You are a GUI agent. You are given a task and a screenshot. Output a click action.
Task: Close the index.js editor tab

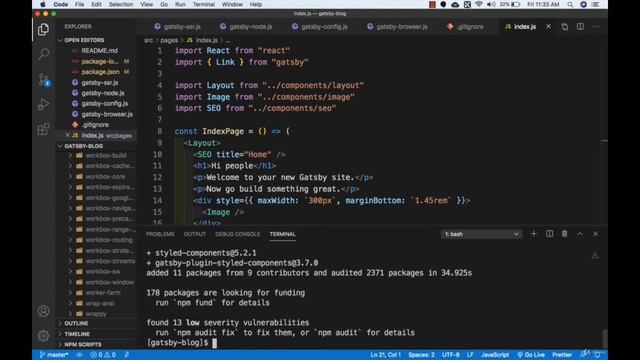click(x=549, y=27)
